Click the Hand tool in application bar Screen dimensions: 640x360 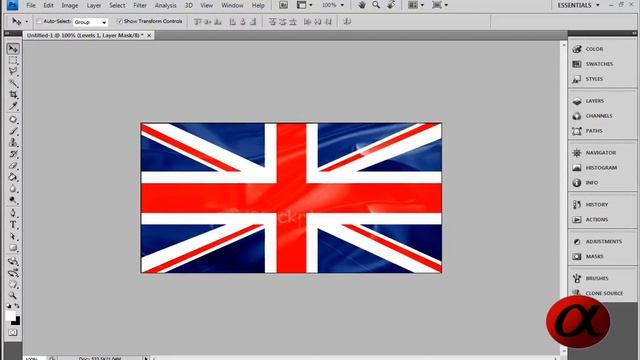coord(362,5)
